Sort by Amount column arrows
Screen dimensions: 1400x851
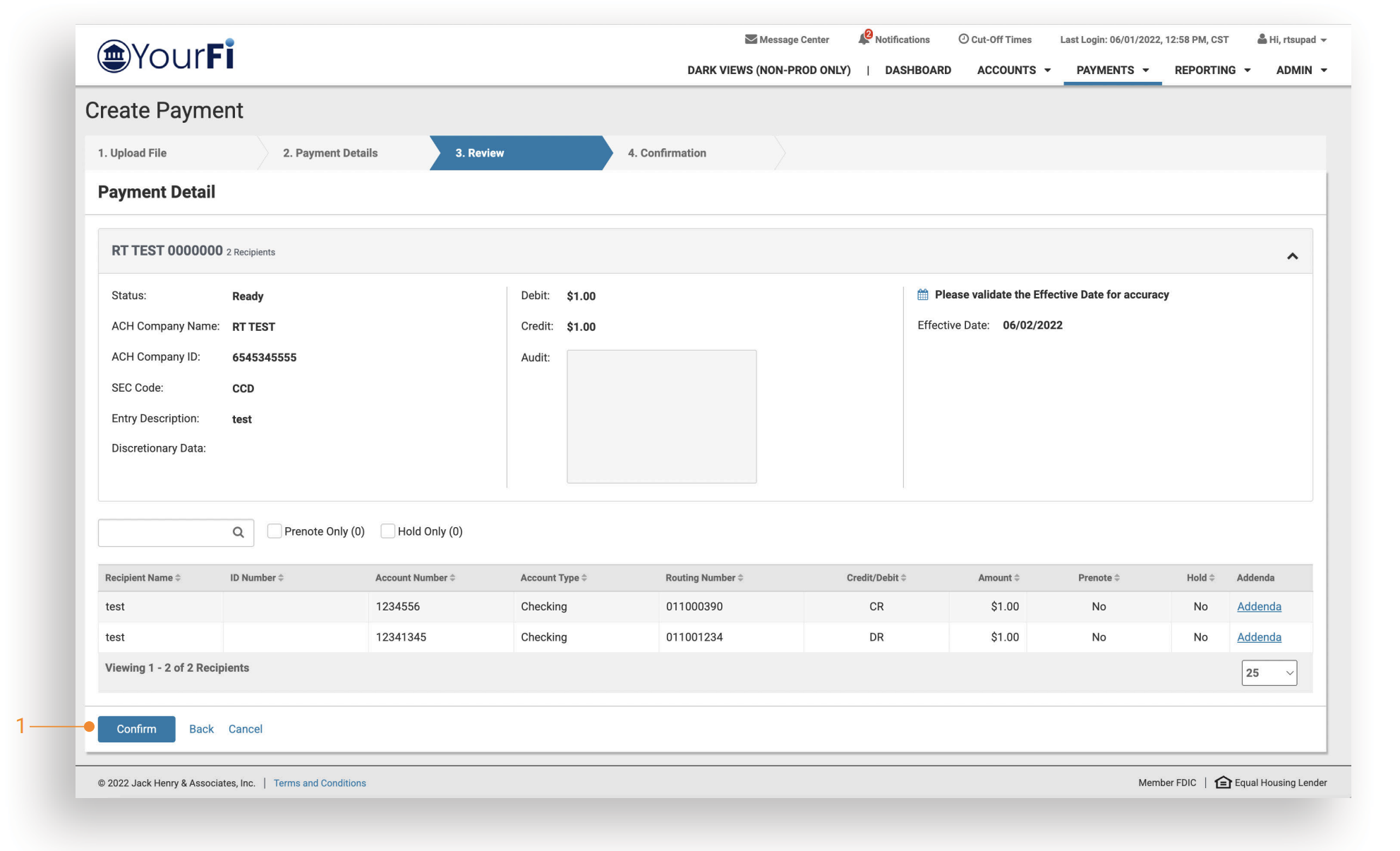tap(1017, 578)
